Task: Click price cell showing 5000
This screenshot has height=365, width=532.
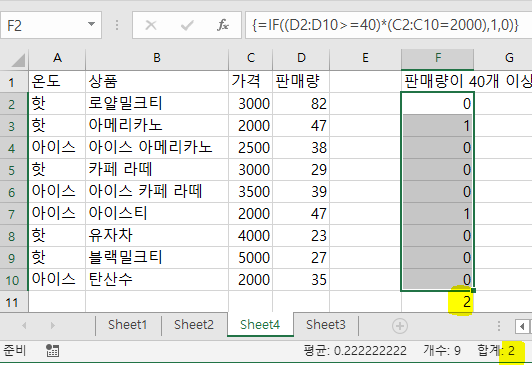Action: point(251,258)
